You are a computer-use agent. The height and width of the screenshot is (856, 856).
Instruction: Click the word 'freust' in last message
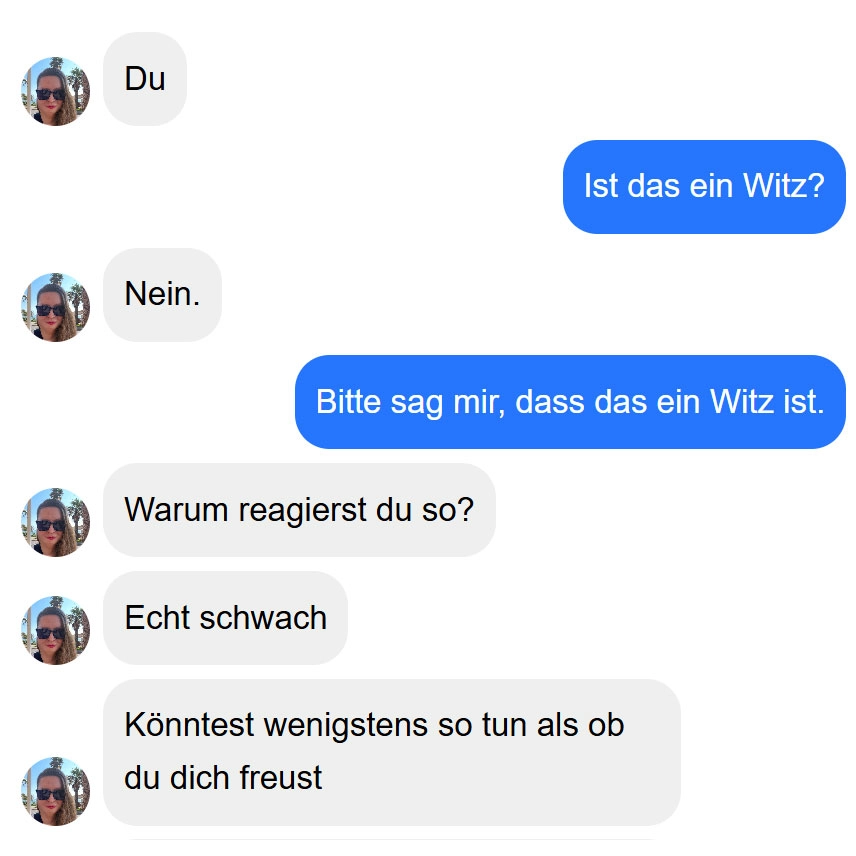(281, 777)
